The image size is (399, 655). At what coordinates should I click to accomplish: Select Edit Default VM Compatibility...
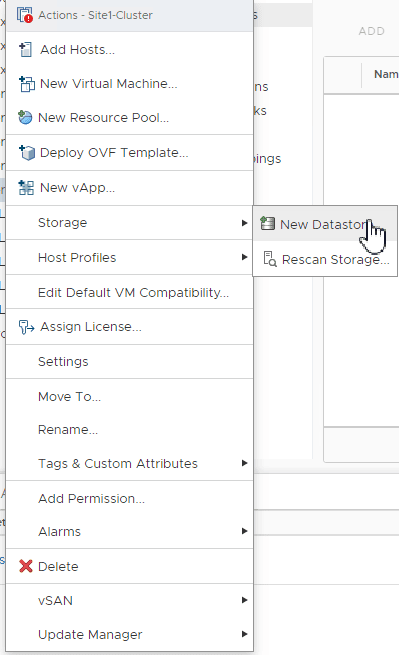coord(130,292)
